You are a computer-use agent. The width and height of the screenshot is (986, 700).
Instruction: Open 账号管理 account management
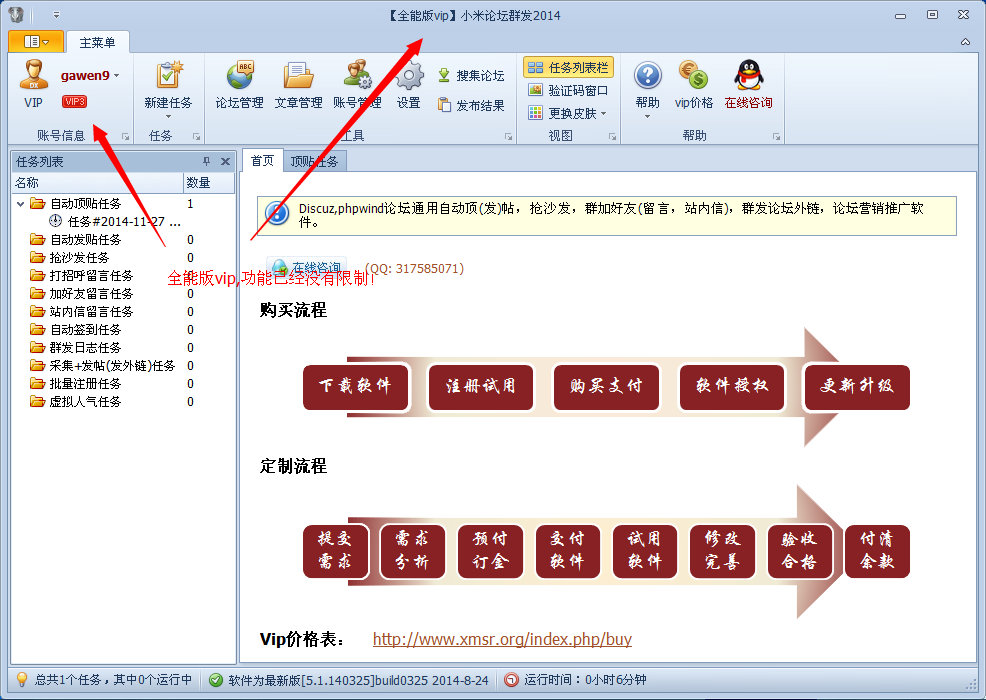(x=357, y=86)
